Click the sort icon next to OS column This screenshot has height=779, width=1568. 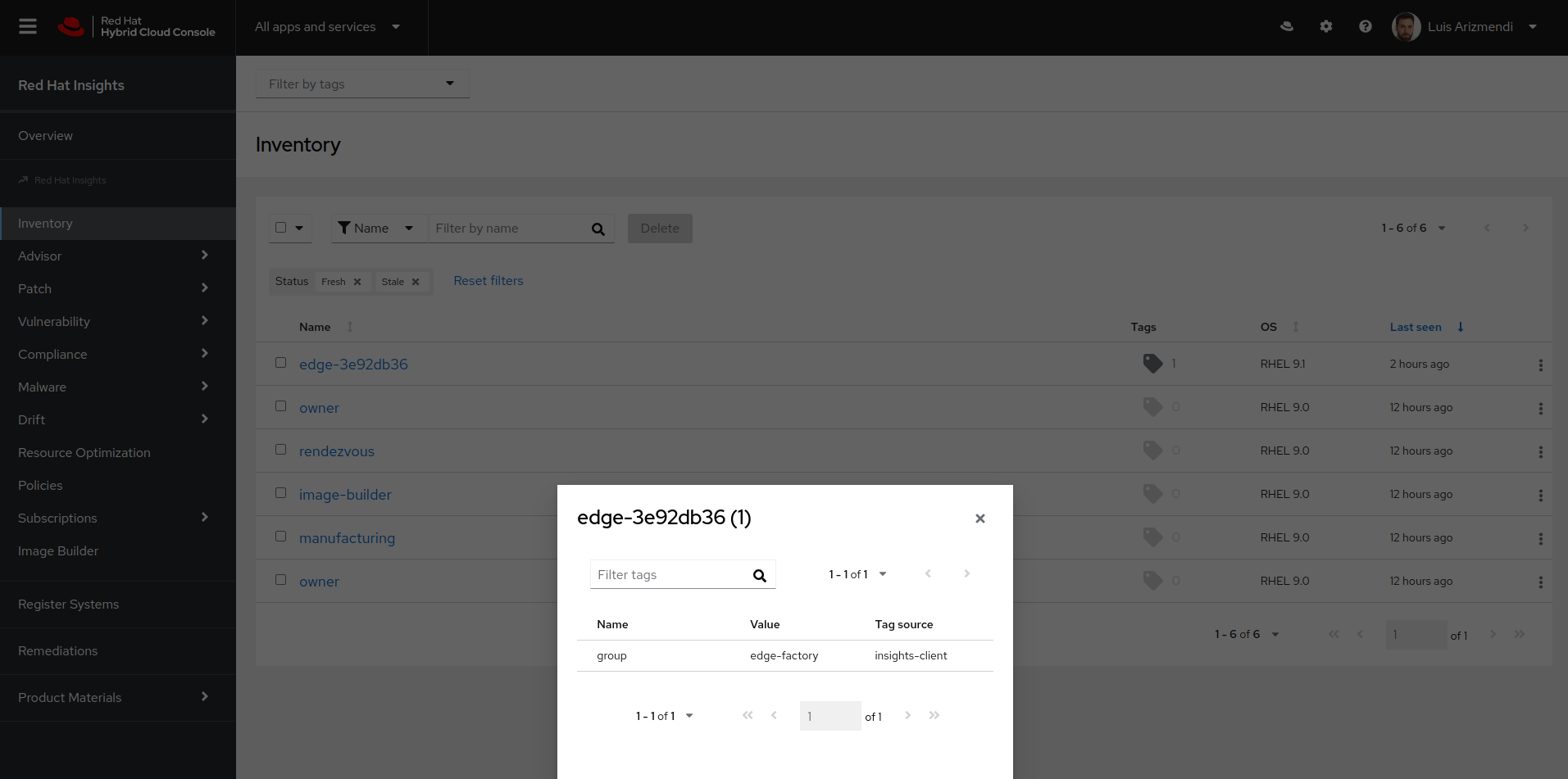1296,327
